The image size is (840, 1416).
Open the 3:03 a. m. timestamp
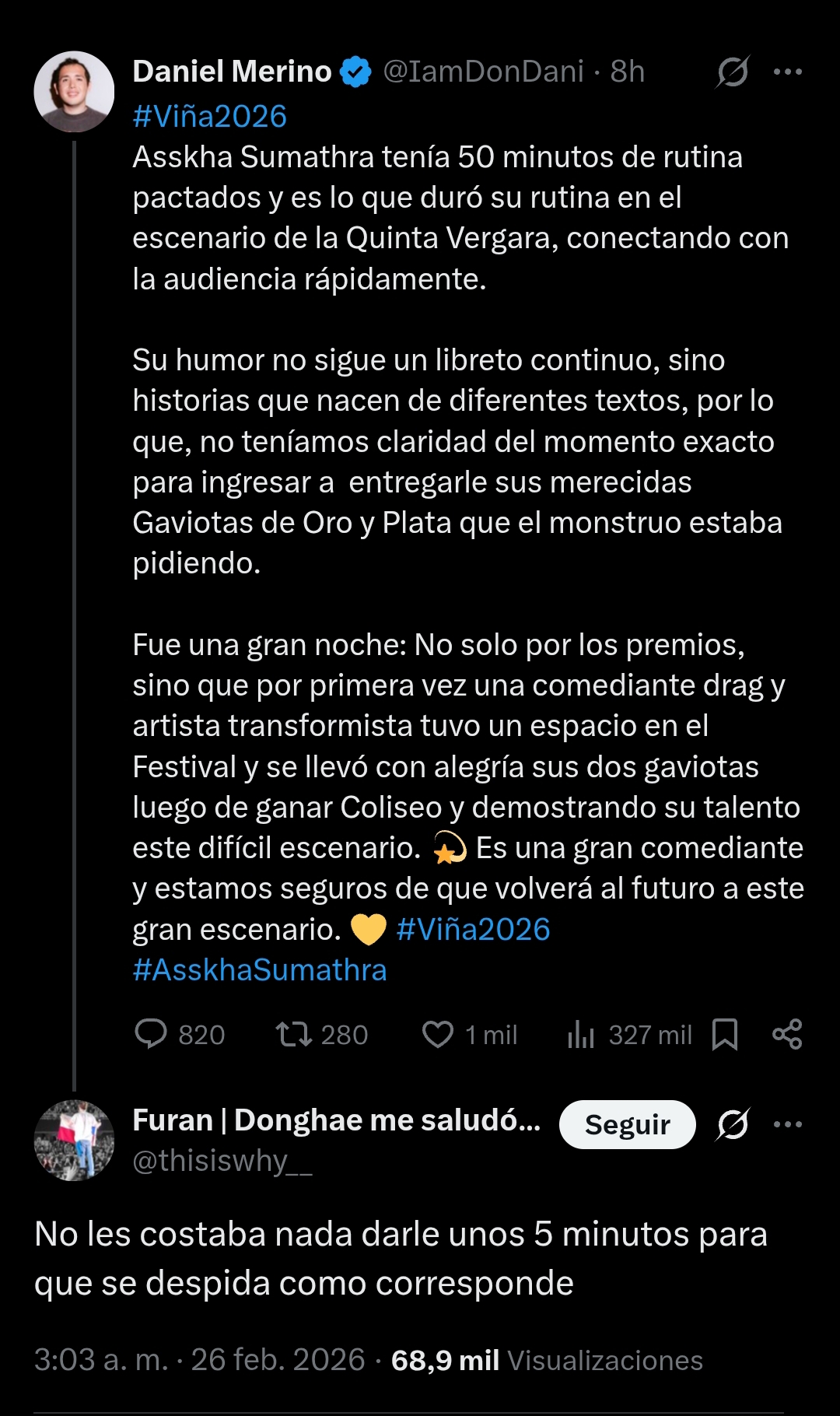tap(101, 1360)
